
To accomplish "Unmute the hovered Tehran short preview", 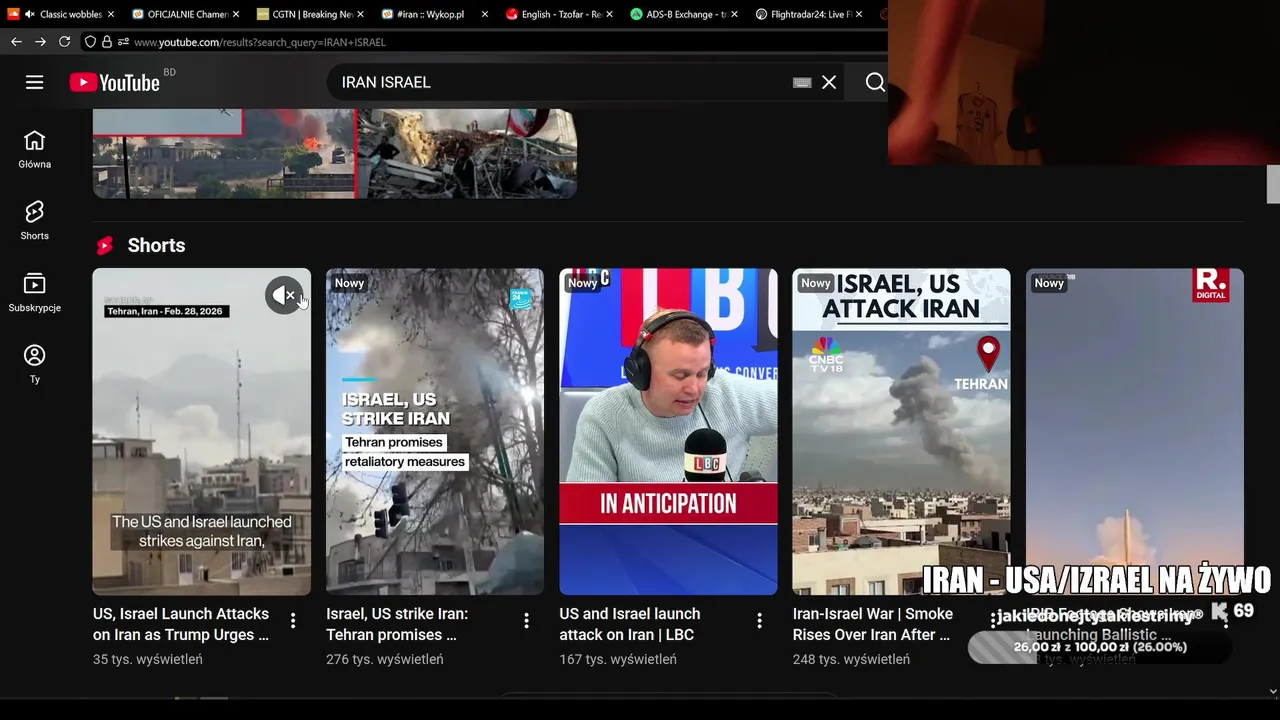I will coord(284,295).
